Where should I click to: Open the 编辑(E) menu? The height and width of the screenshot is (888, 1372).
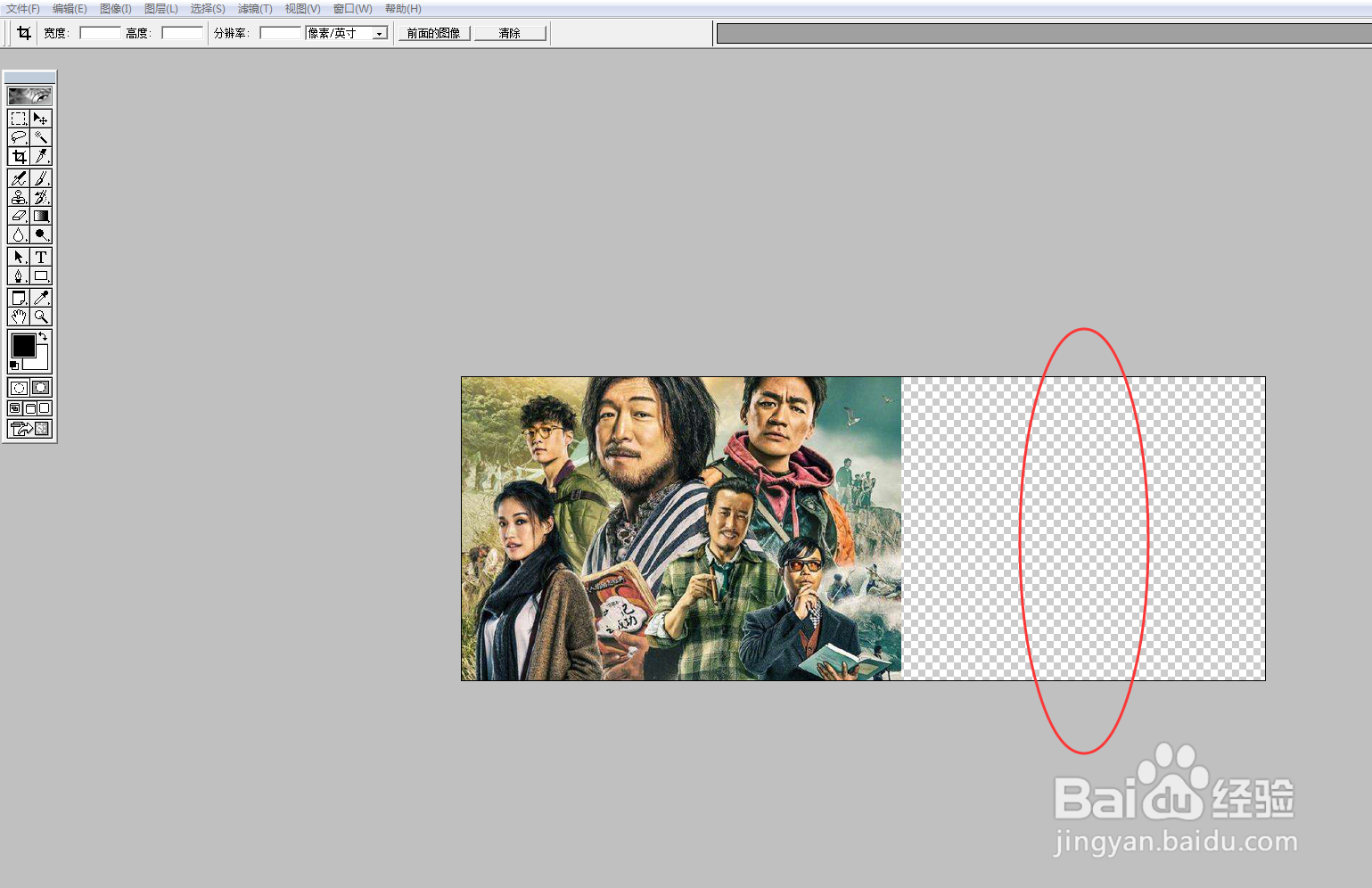[70, 8]
